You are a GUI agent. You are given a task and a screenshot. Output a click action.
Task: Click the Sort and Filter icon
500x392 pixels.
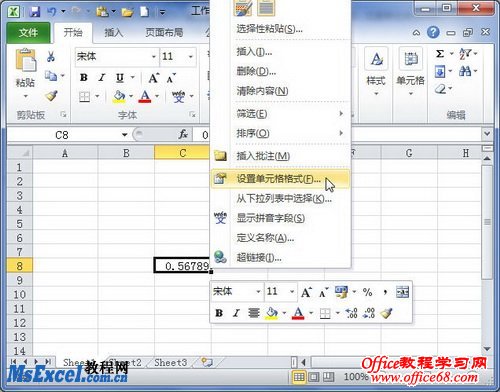[464, 54]
